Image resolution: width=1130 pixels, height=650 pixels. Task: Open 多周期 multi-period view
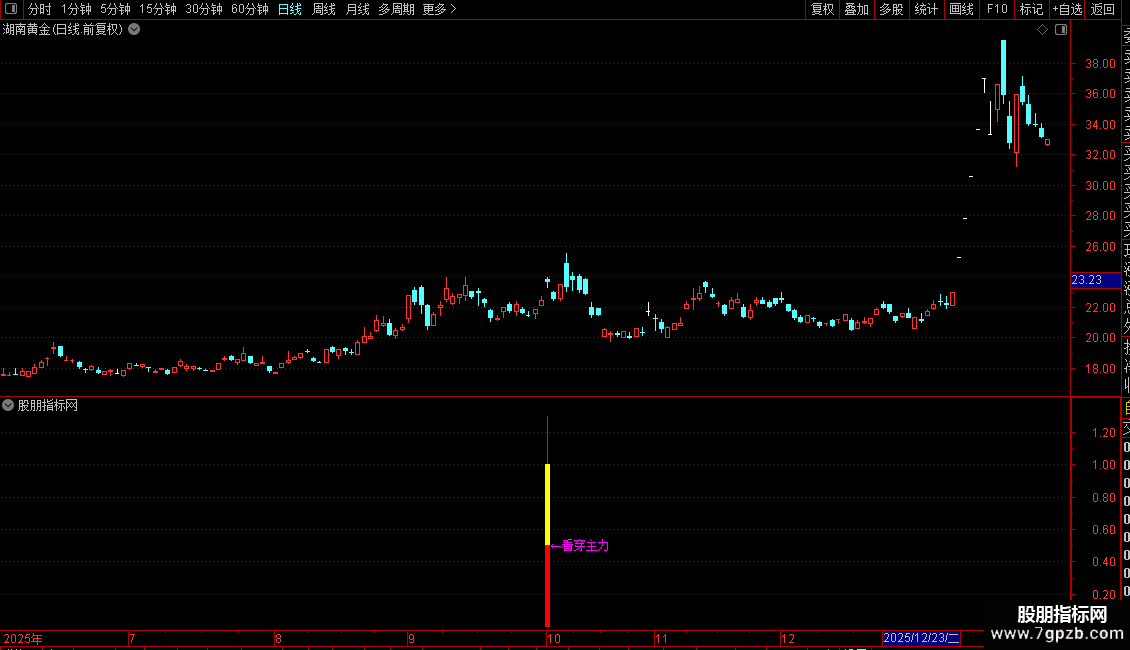[396, 9]
